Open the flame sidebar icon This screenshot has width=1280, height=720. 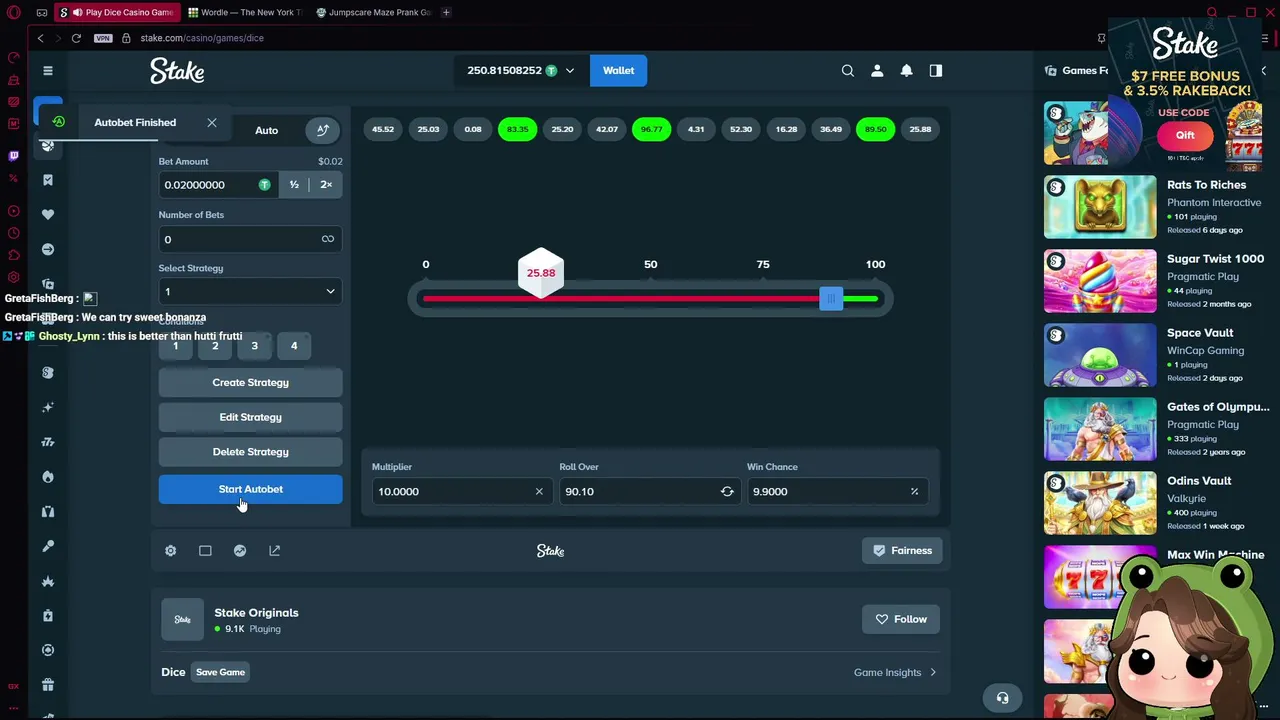[48, 477]
